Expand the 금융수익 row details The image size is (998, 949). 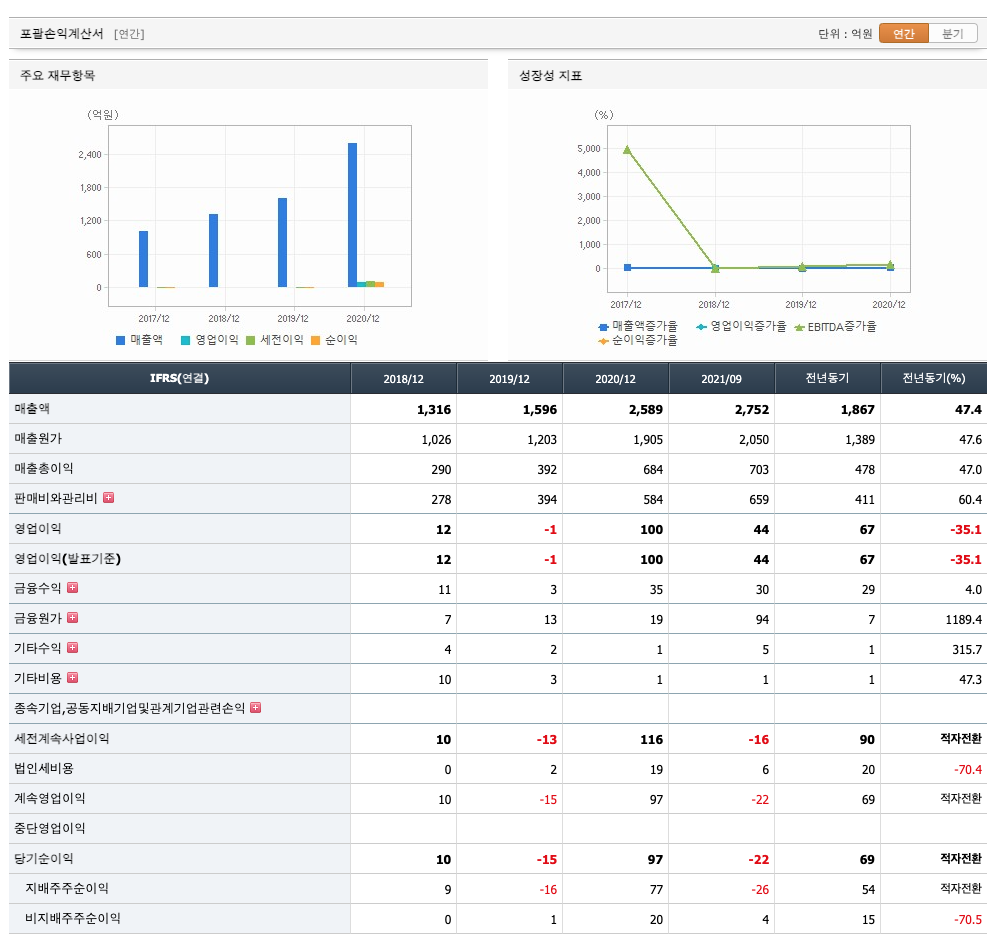73,587
